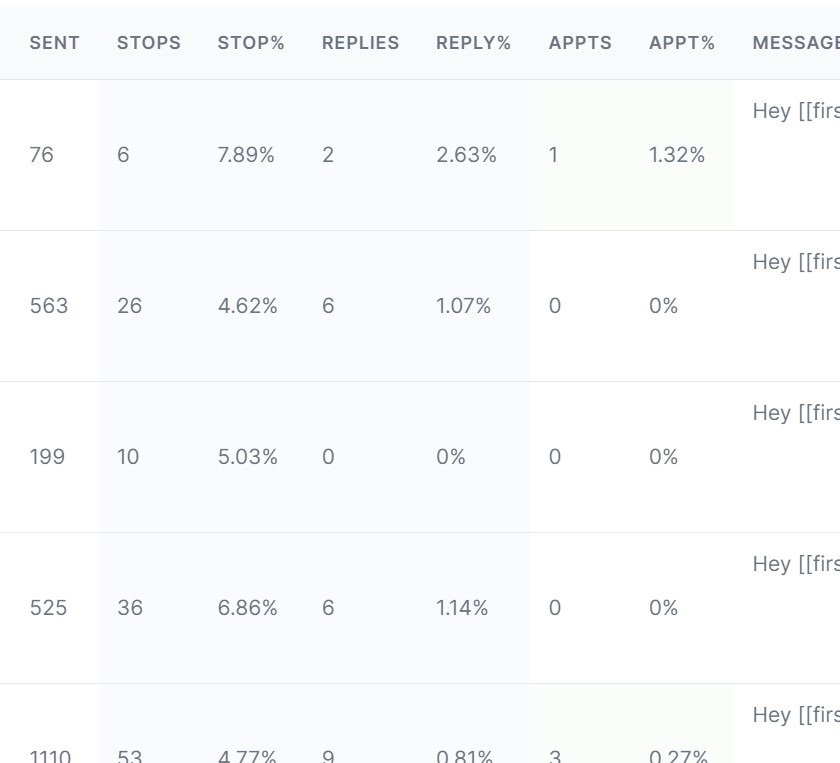840x763 pixels.
Task: Click the STOPS column header
Action: click(148, 43)
